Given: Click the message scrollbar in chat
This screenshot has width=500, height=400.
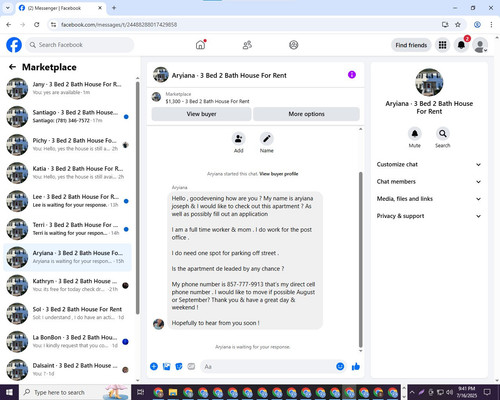Looking at the screenshot, I should [x=360, y=260].
